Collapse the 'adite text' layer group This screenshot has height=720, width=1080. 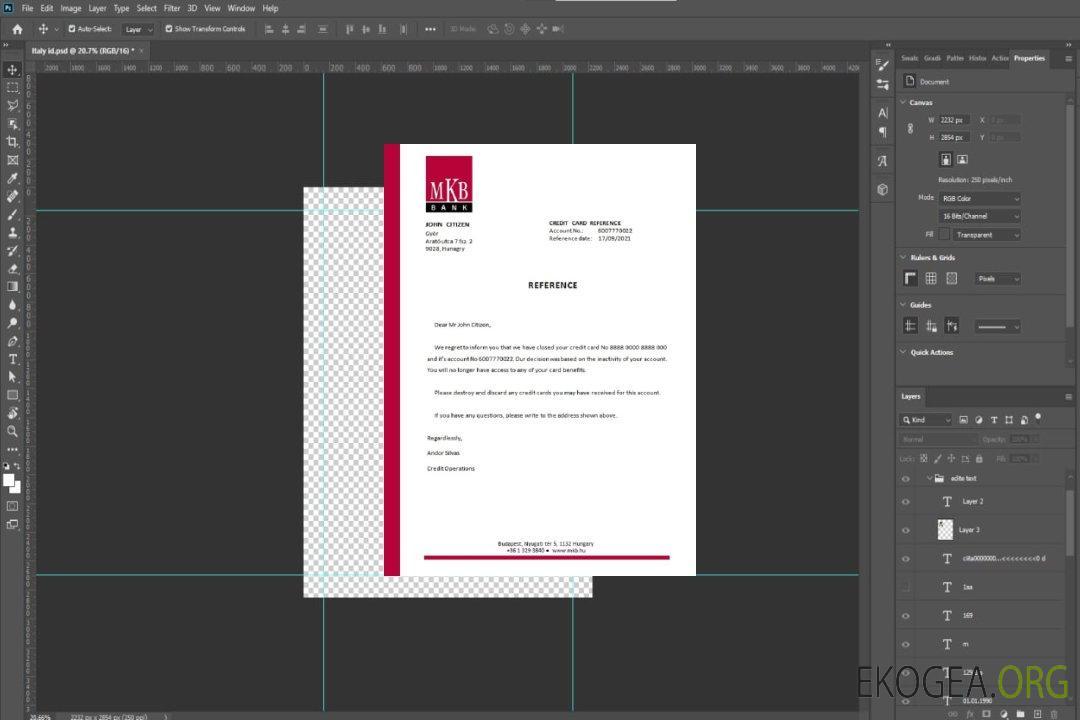tap(928, 478)
